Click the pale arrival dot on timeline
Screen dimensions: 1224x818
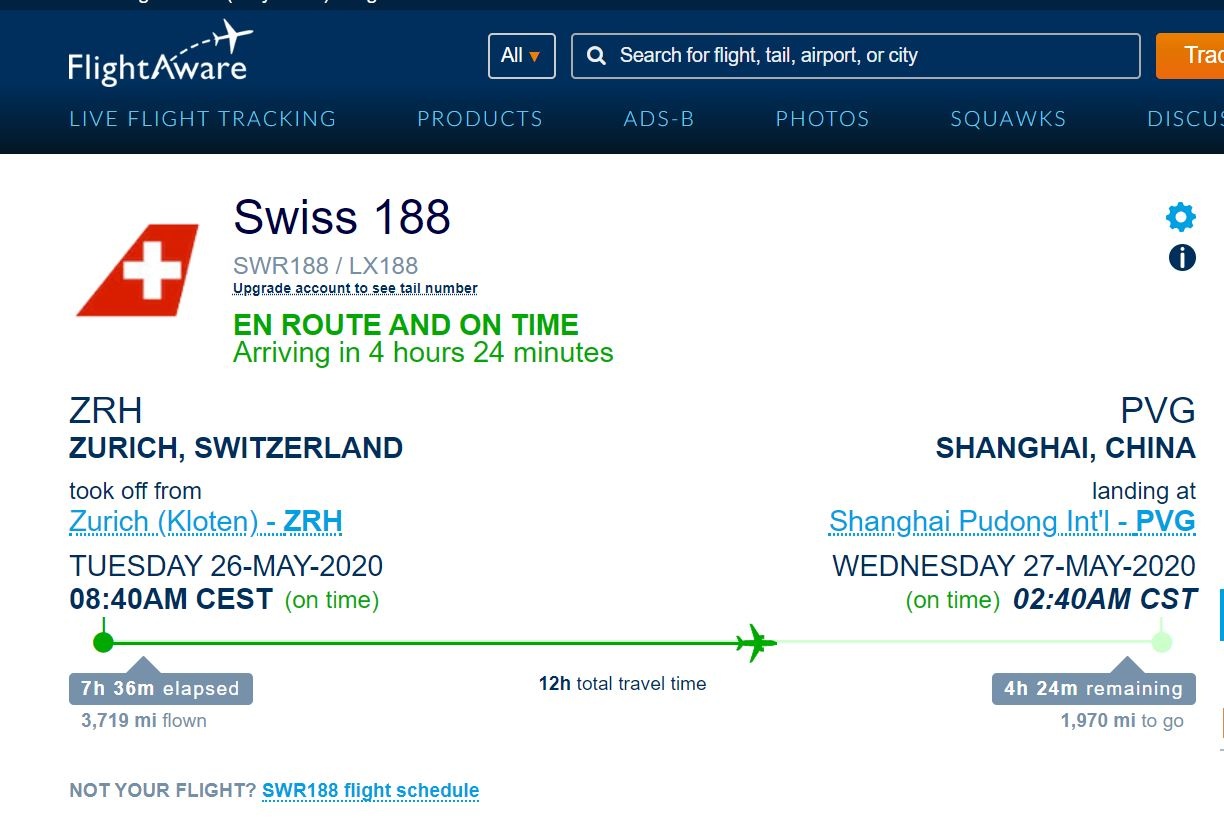click(1161, 642)
